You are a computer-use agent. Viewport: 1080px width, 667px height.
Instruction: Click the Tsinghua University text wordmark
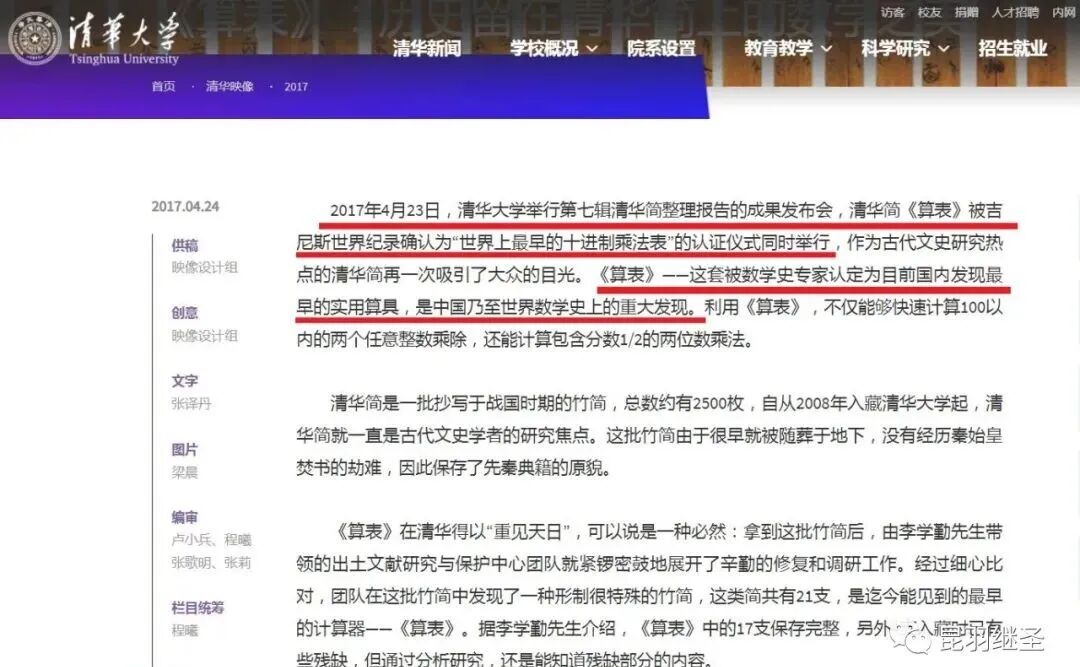click(124, 39)
